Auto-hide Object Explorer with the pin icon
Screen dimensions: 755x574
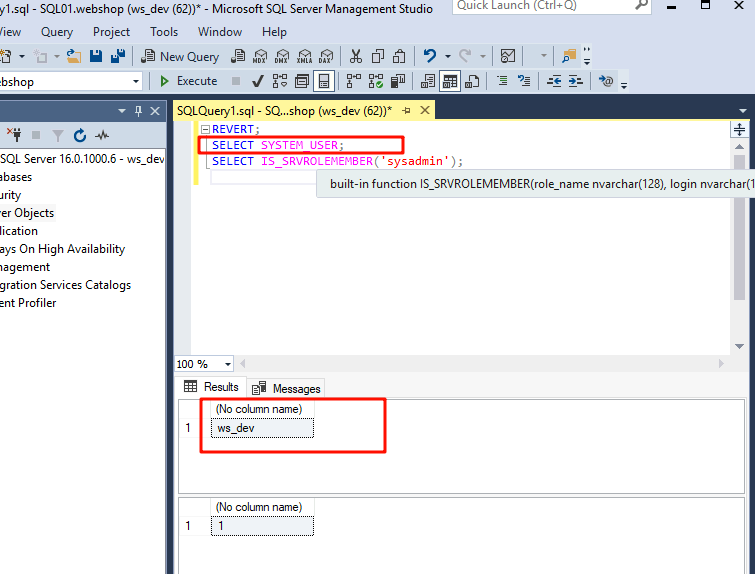click(139, 111)
